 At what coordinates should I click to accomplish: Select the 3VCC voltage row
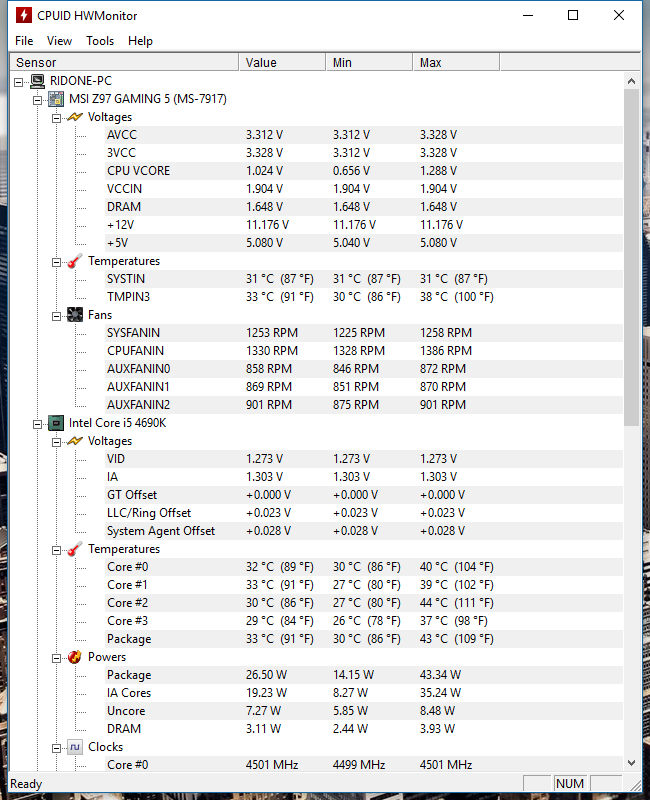click(x=364, y=153)
